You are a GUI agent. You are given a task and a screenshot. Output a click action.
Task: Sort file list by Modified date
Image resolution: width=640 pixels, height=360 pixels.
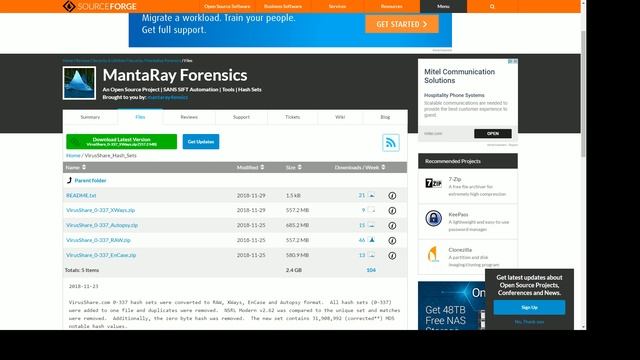[250, 167]
